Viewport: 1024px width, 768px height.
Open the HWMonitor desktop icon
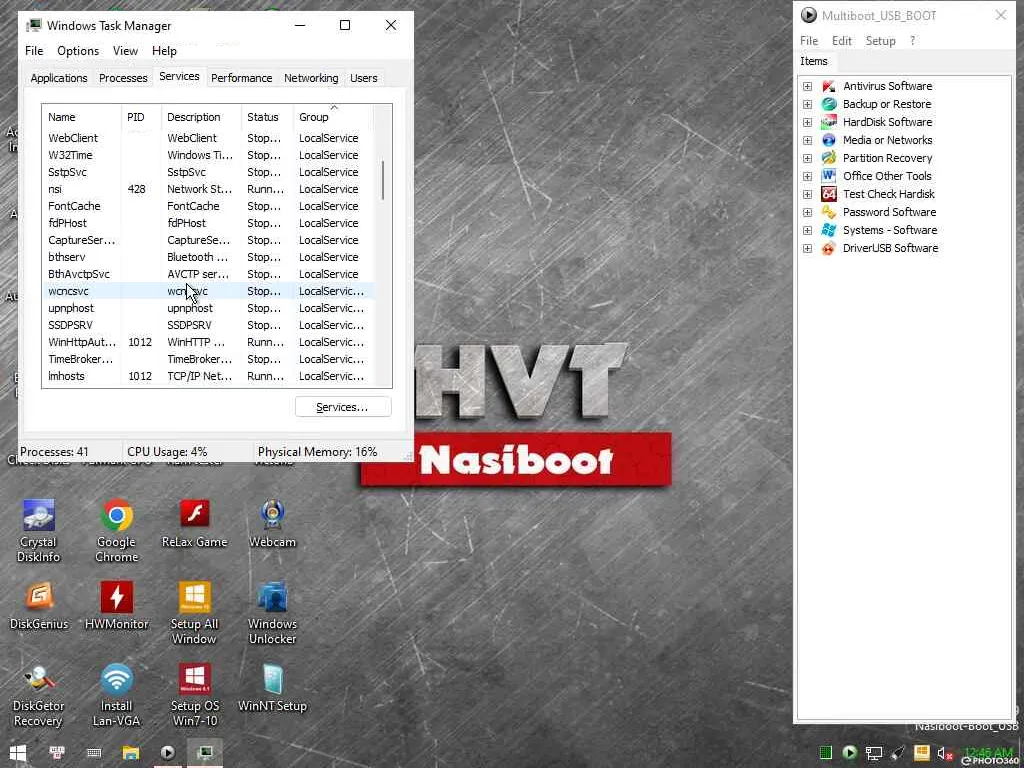(116, 605)
